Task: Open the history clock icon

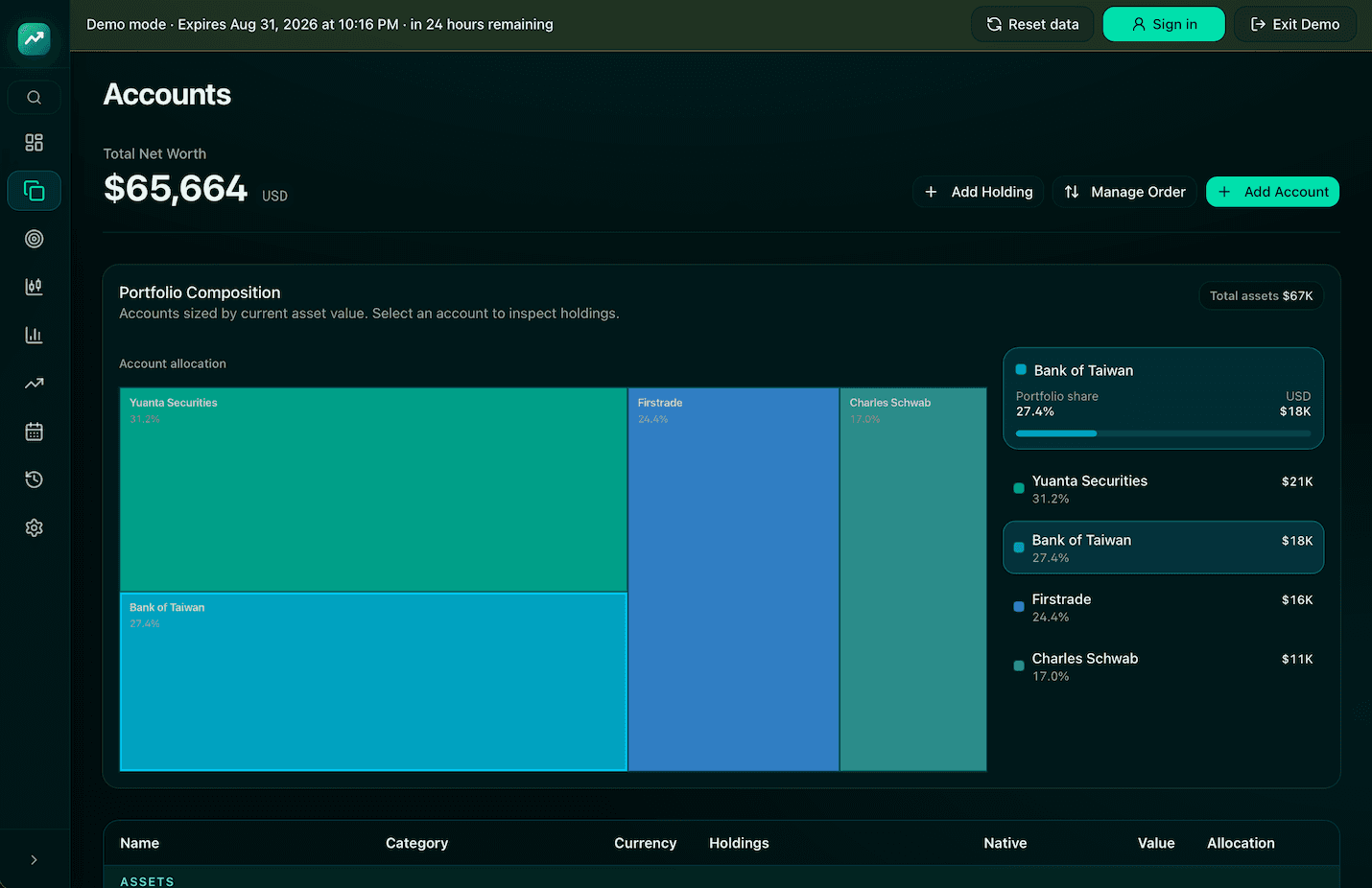Action: [x=34, y=479]
